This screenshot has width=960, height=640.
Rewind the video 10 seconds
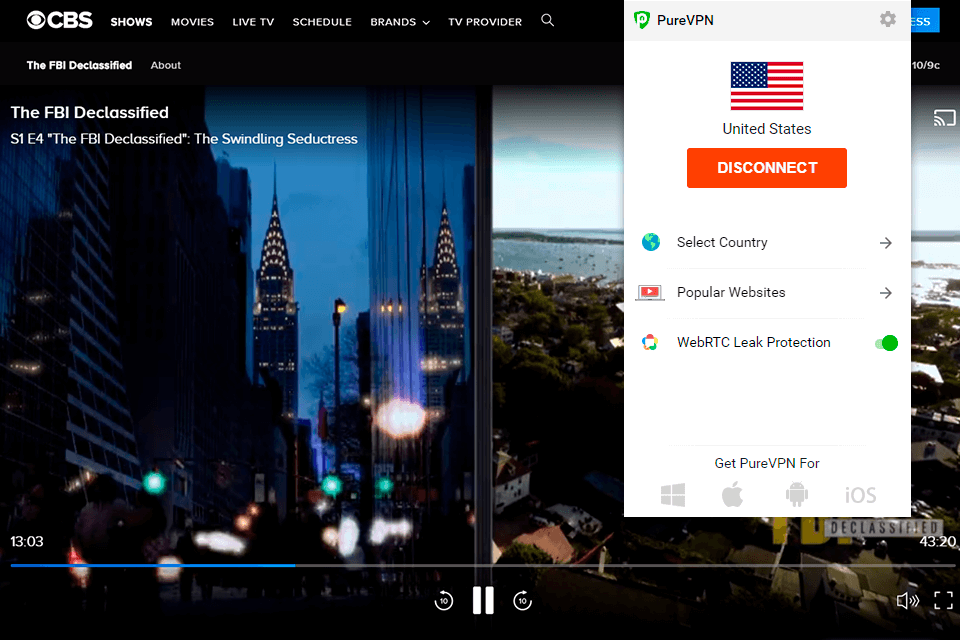pos(443,600)
